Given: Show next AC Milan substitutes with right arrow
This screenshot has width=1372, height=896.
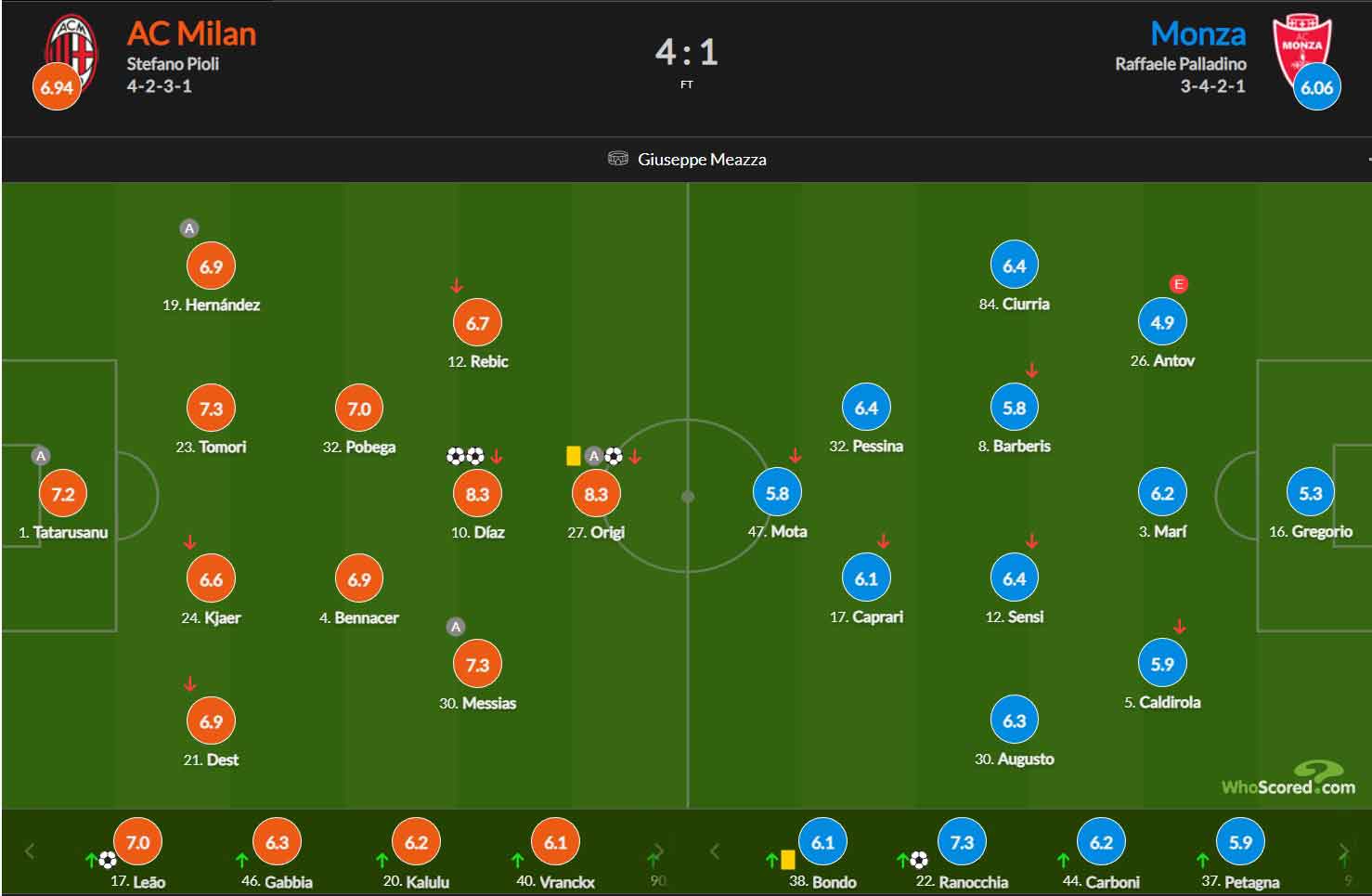Looking at the screenshot, I should tap(659, 851).
